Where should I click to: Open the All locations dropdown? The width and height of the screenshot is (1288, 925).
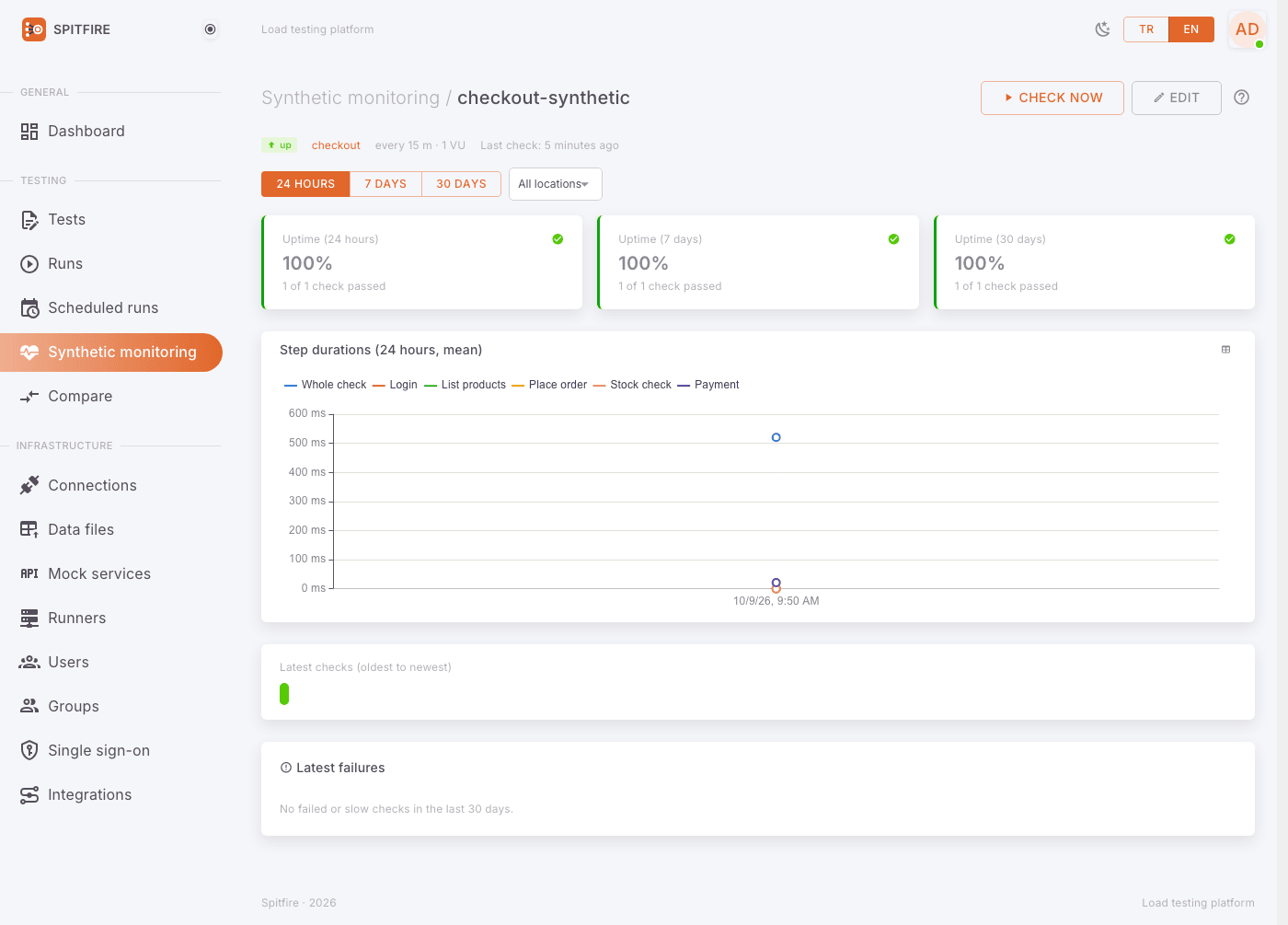pos(555,184)
